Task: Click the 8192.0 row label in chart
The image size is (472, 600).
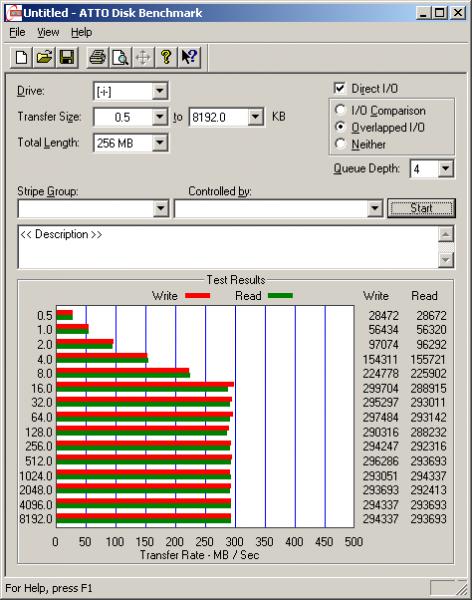Action: point(36,519)
